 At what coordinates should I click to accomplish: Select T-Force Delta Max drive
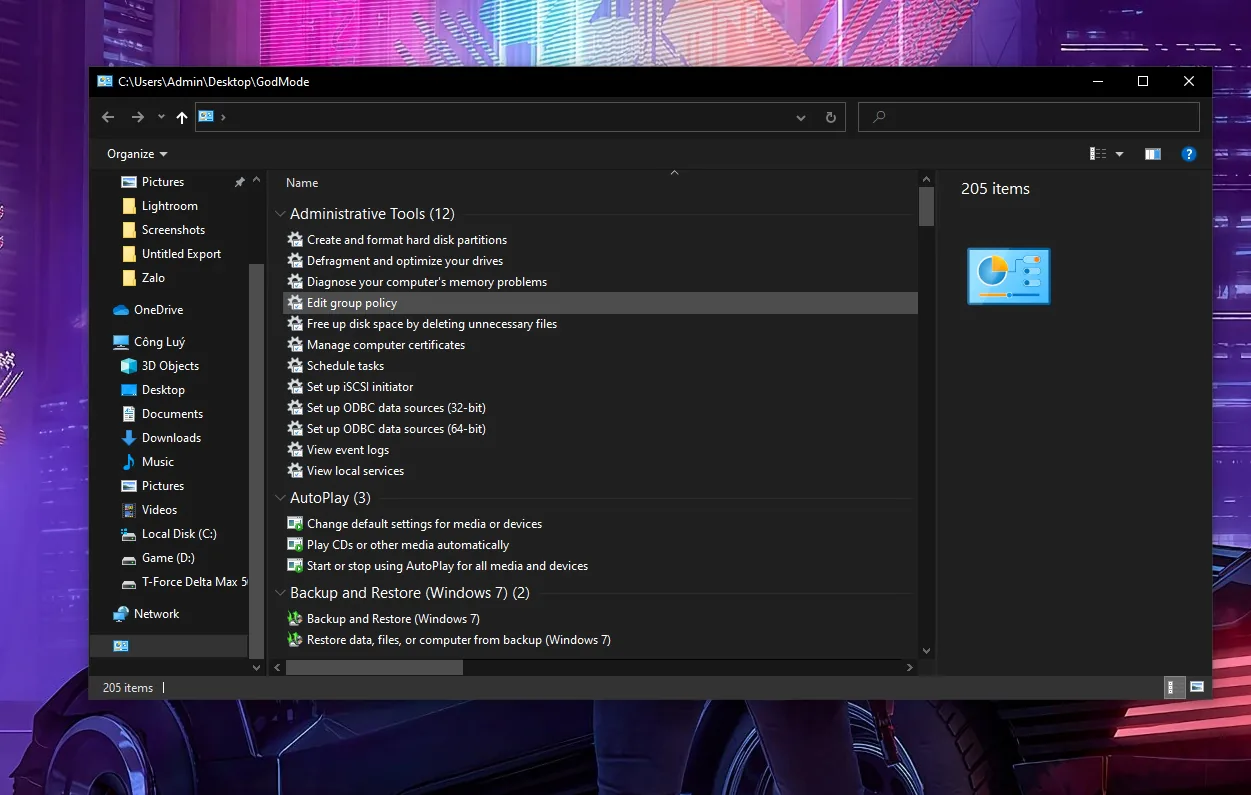click(x=194, y=582)
